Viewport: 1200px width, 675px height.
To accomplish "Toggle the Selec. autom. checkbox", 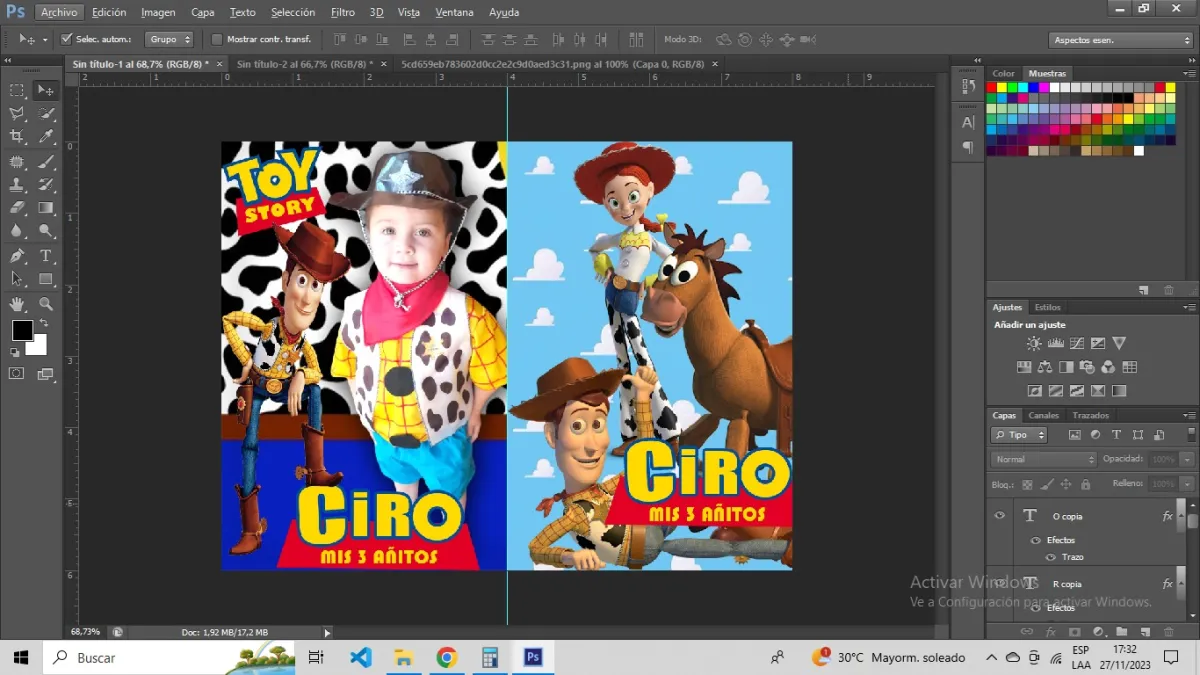I will [x=67, y=39].
